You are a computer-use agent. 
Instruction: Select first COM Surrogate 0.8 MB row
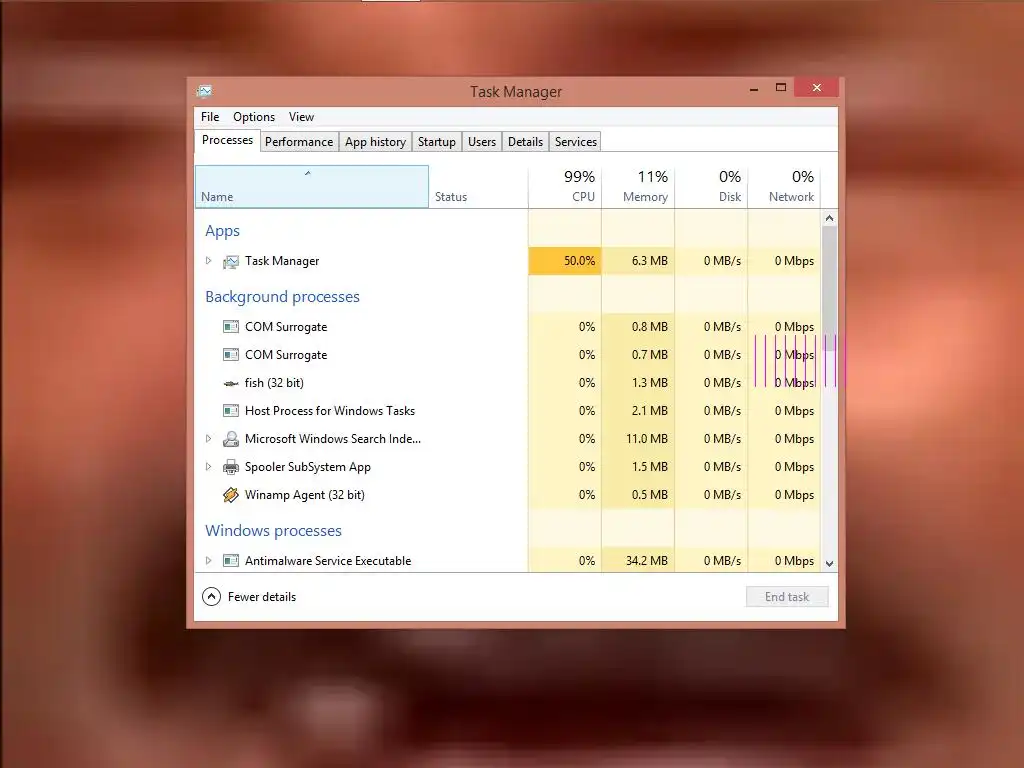tap(507, 327)
